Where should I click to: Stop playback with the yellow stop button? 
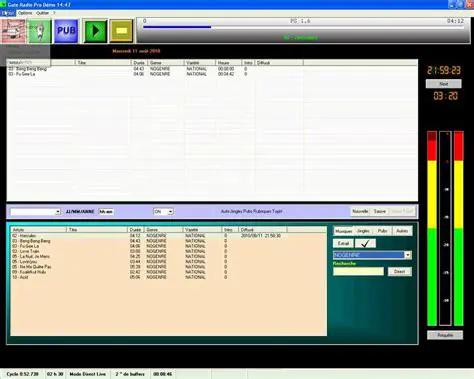[x=121, y=31]
